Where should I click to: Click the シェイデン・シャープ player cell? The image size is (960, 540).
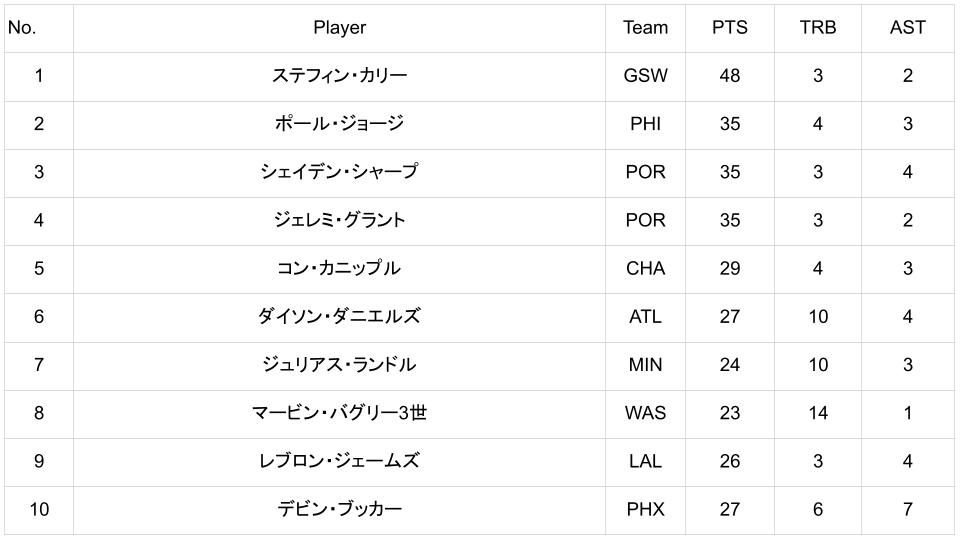coord(339,172)
